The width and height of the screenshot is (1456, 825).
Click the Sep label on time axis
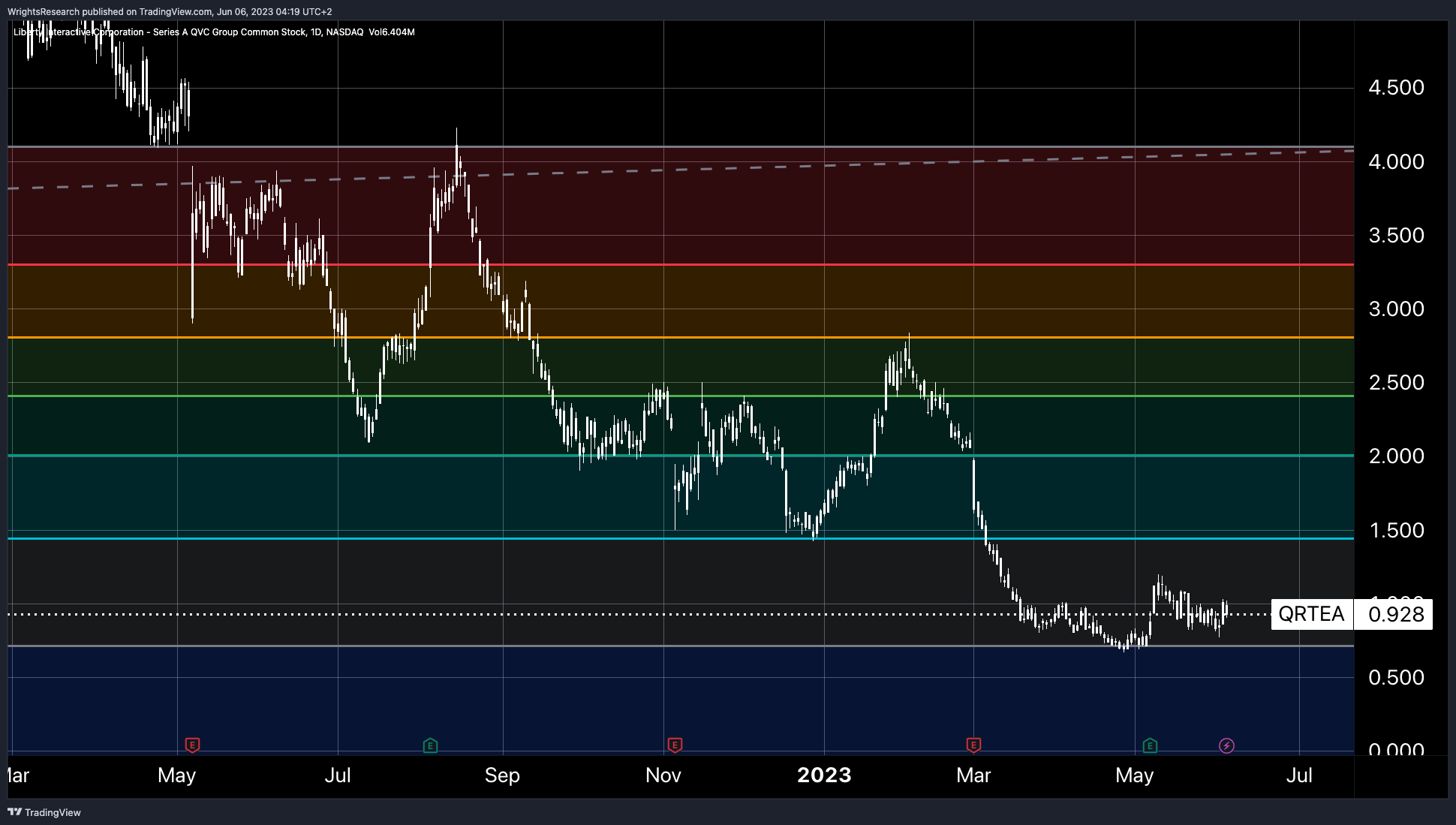pyautogui.click(x=502, y=775)
